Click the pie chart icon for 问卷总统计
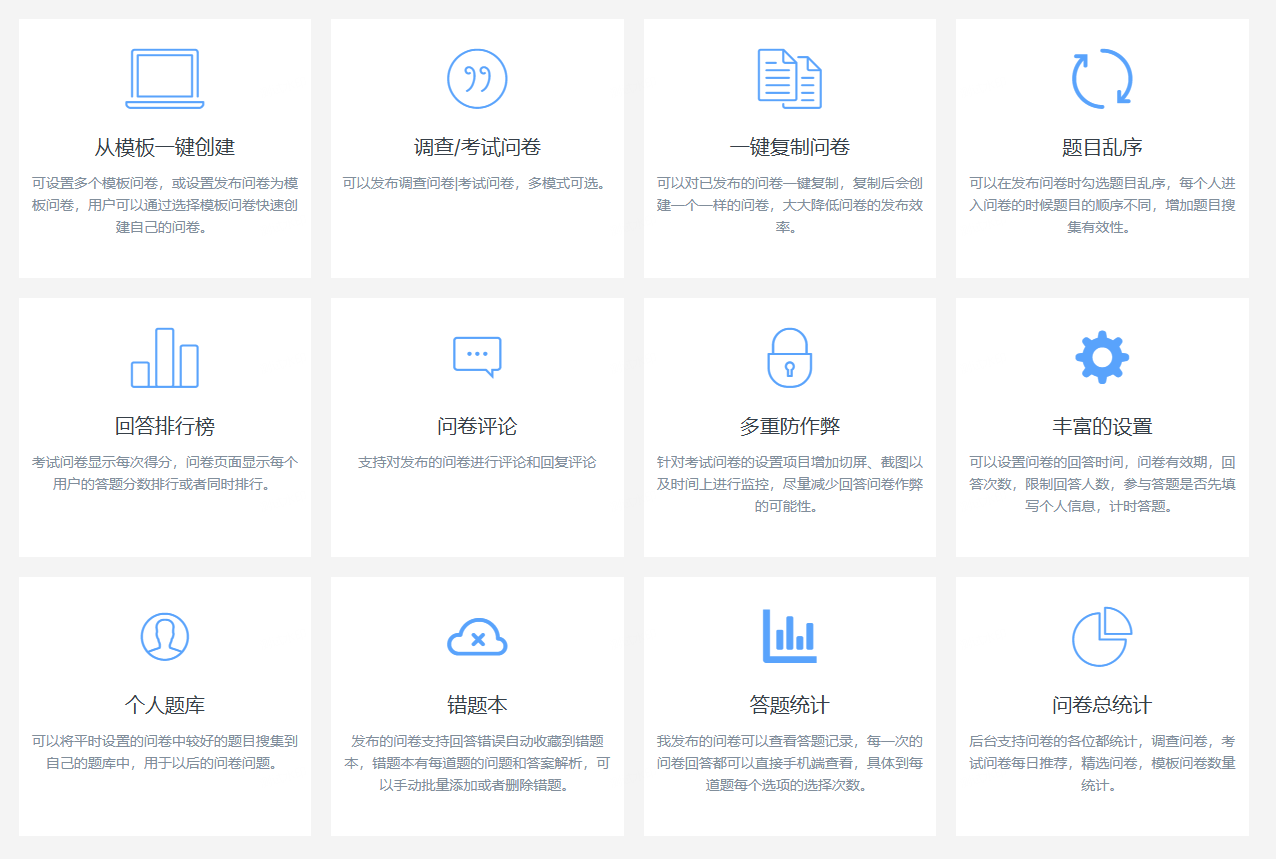Image resolution: width=1276 pixels, height=859 pixels. (x=1101, y=636)
